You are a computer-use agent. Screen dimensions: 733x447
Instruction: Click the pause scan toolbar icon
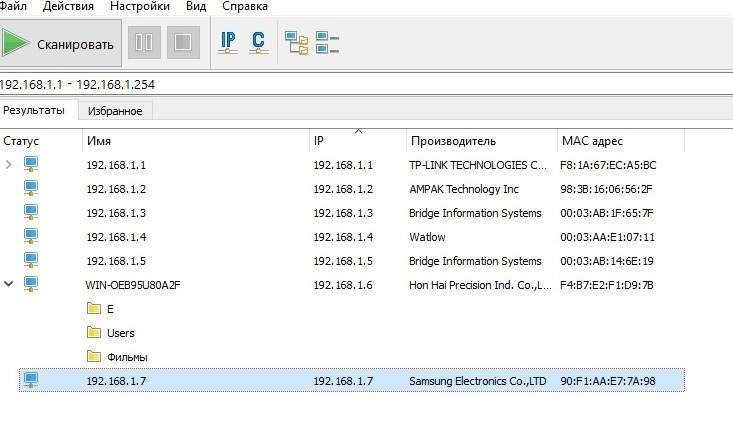click(x=144, y=43)
